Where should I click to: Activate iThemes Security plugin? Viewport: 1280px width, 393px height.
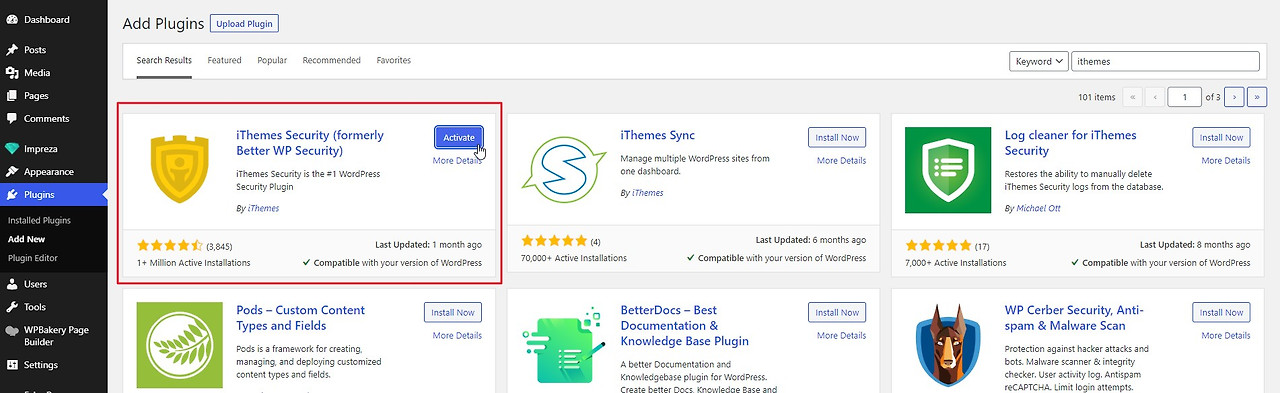pos(459,137)
